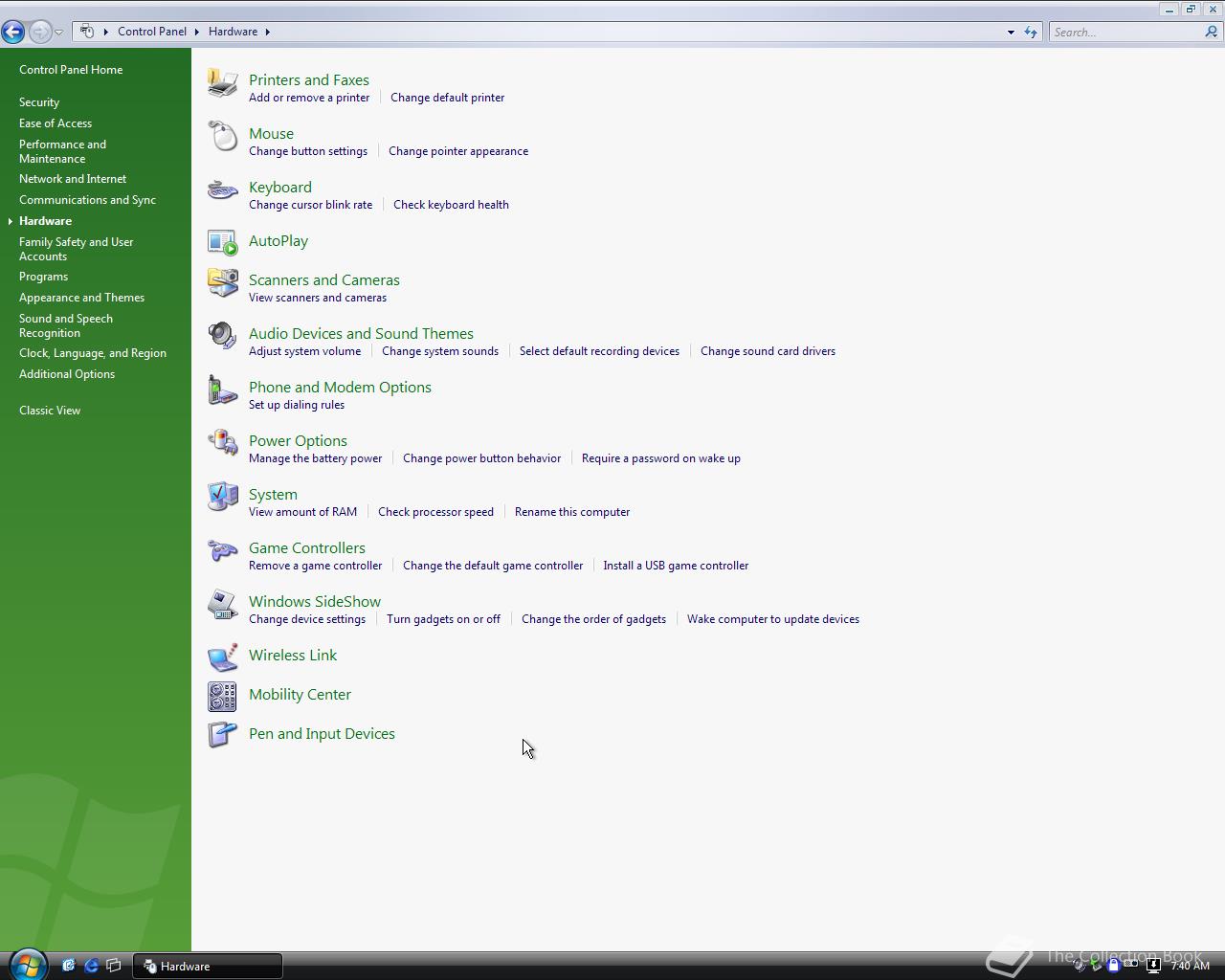1225x980 pixels.
Task: Open recent pages dropdown arrow
Action: click(x=58, y=33)
